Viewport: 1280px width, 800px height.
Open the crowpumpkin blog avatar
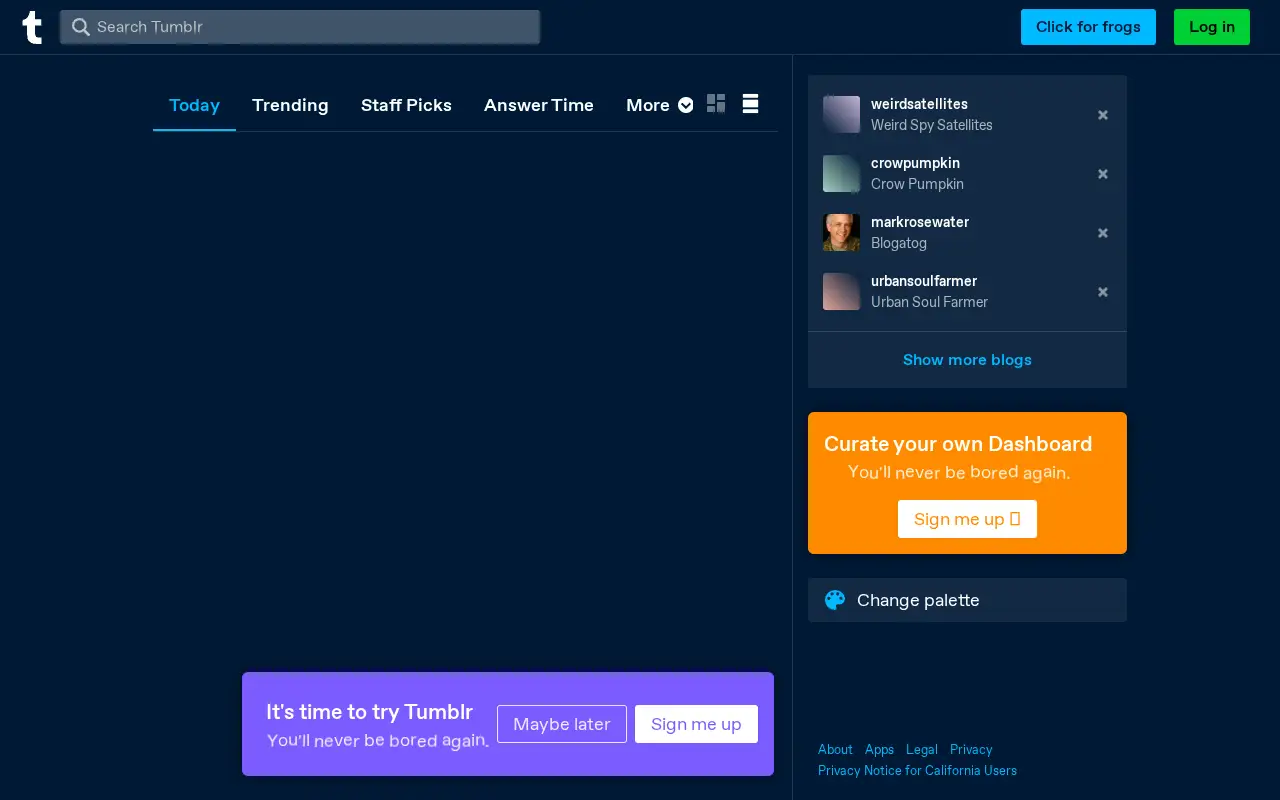tap(841, 173)
